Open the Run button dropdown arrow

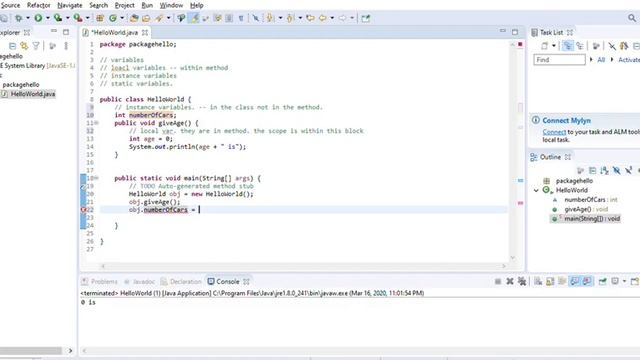47,18
